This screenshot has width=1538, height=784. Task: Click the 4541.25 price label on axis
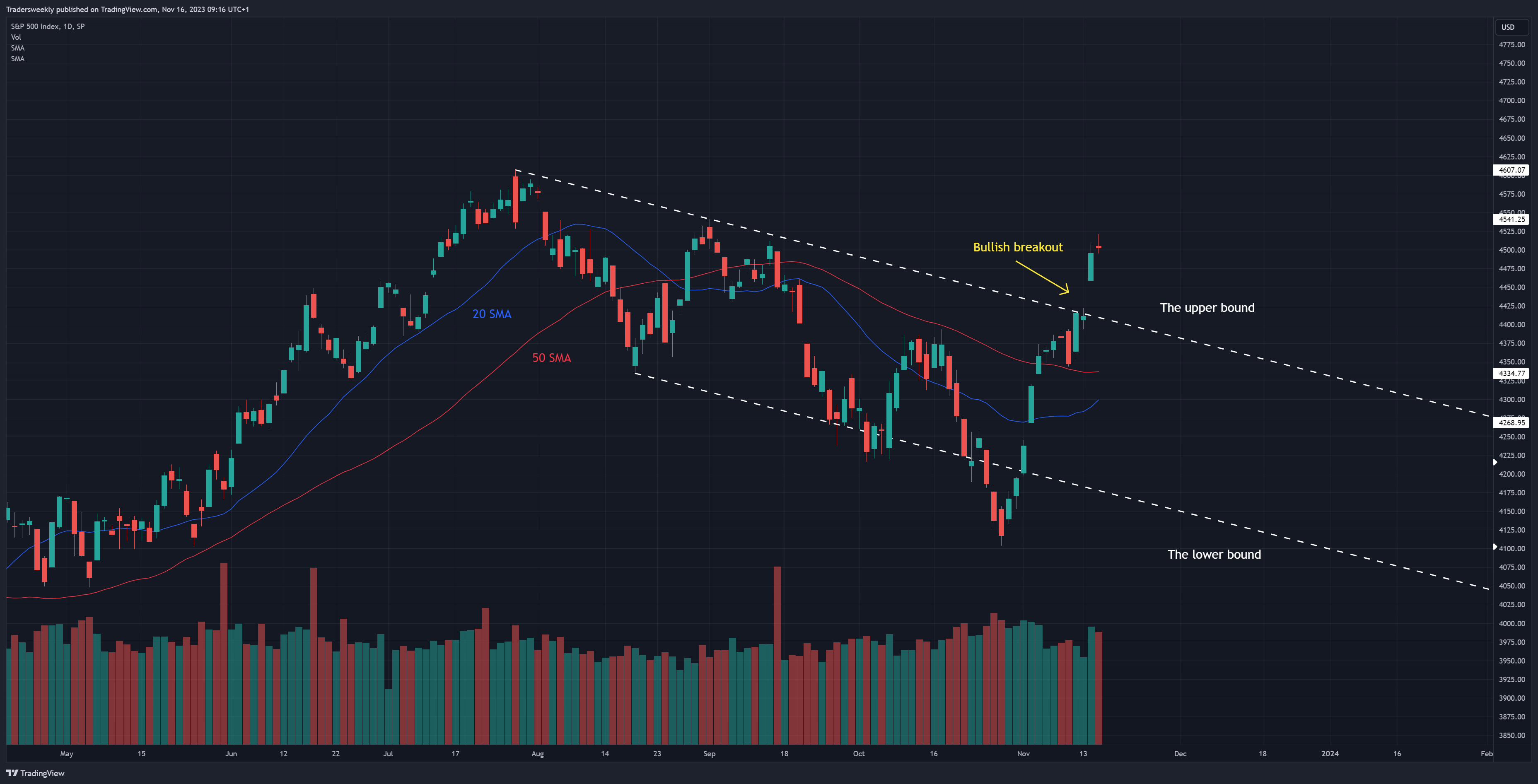[x=1511, y=219]
